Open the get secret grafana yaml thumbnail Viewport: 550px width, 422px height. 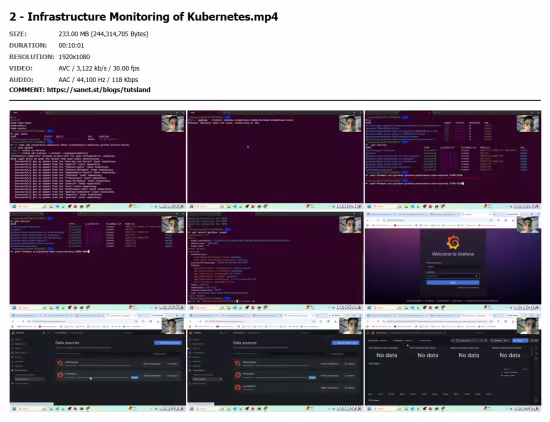point(275,261)
